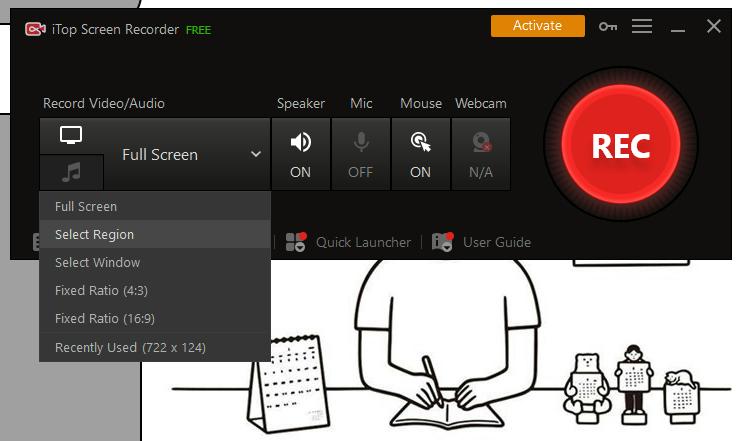This screenshot has width=748, height=441.
Task: Toggle the Mouse ON control
Action: click(x=420, y=154)
